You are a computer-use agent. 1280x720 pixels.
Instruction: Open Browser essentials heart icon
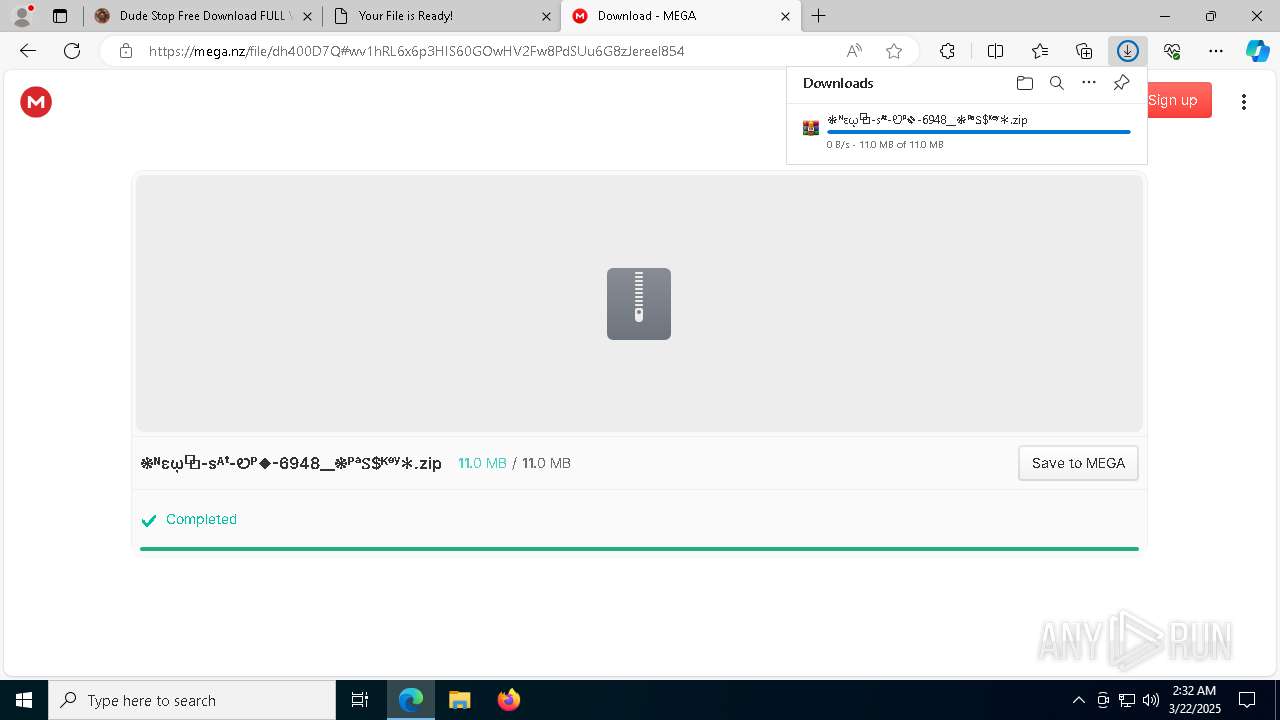pos(1172,51)
